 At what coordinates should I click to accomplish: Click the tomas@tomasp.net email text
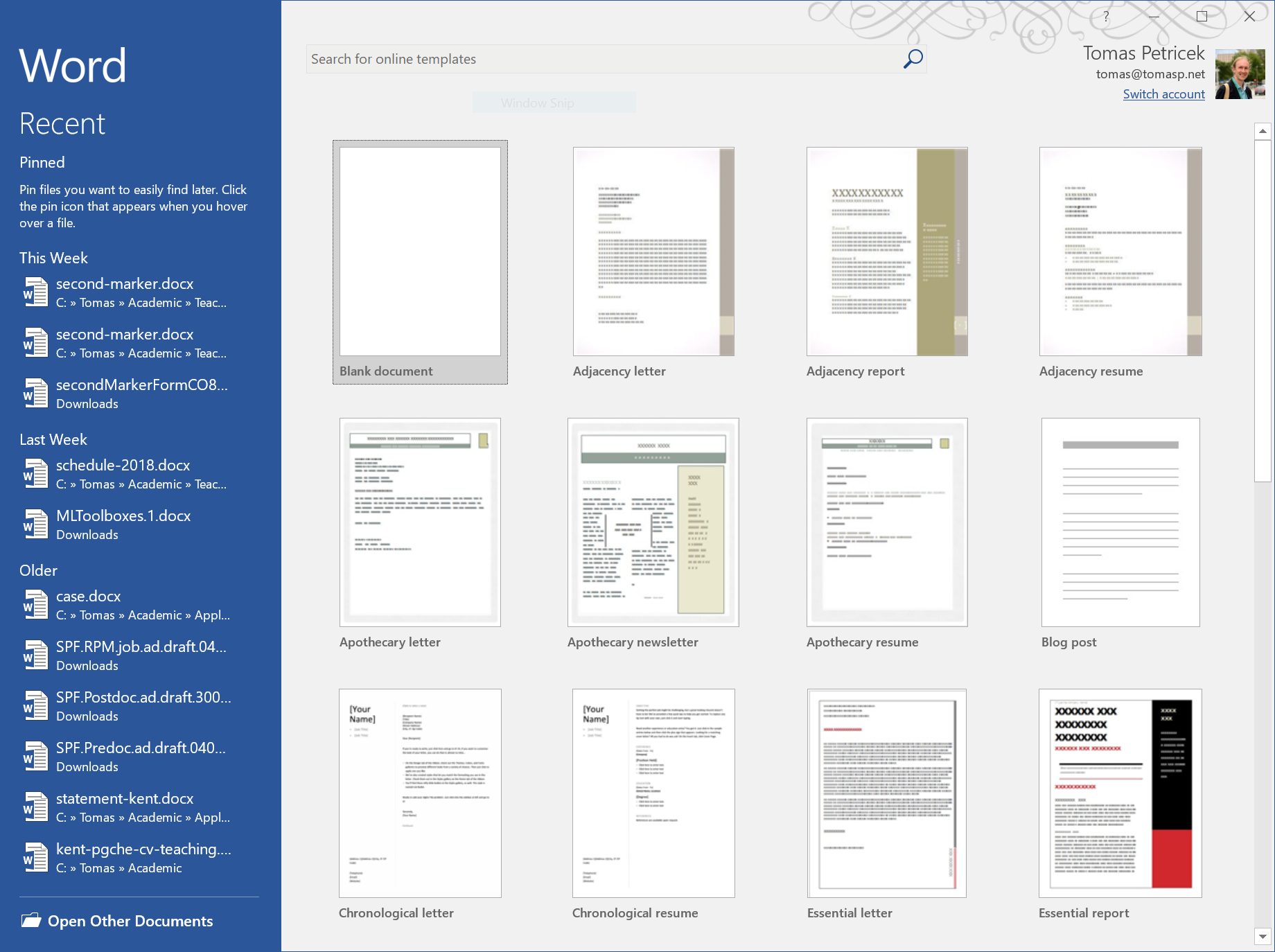[1150, 74]
